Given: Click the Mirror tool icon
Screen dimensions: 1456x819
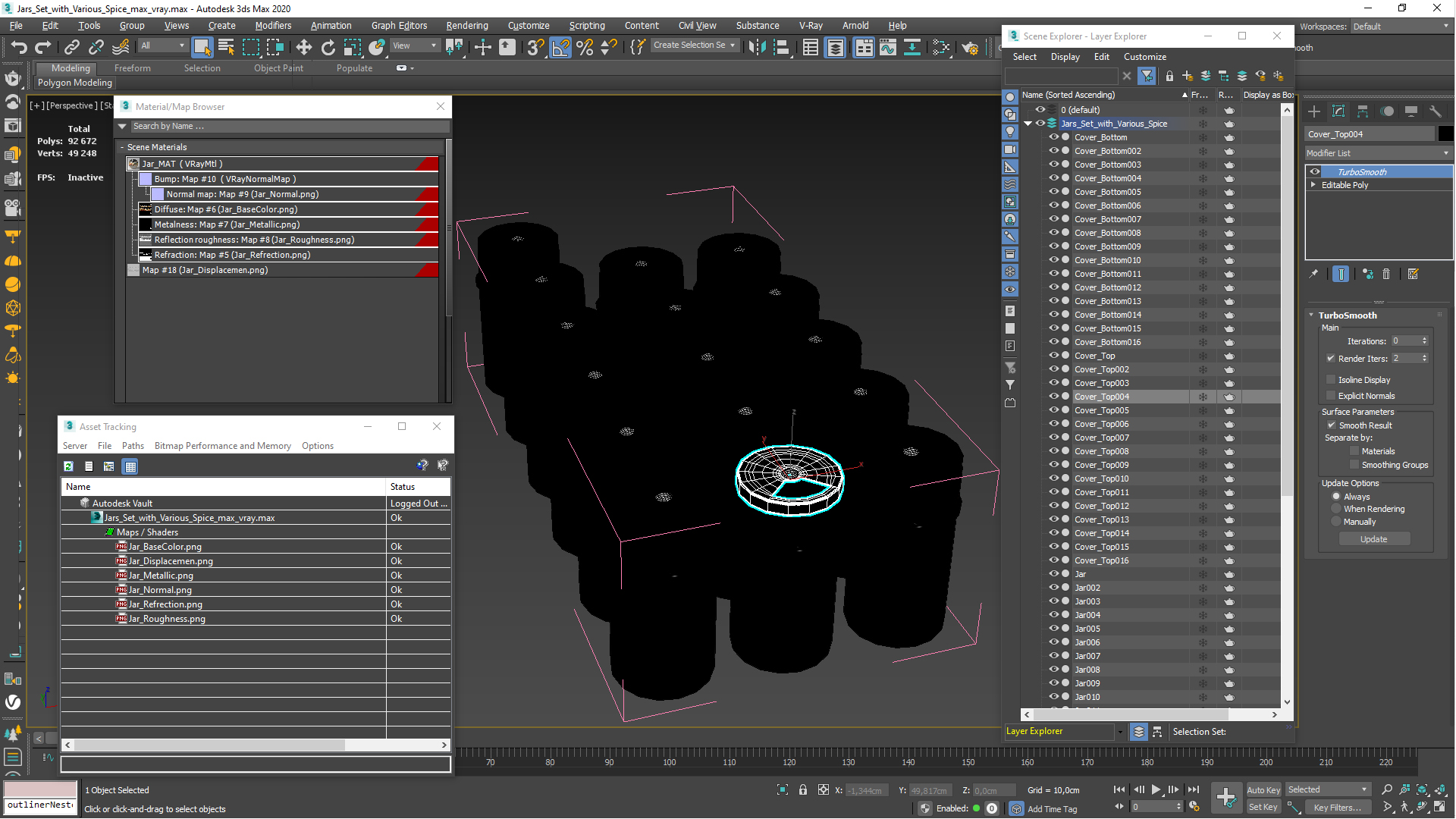Looking at the screenshot, I should 756,47.
